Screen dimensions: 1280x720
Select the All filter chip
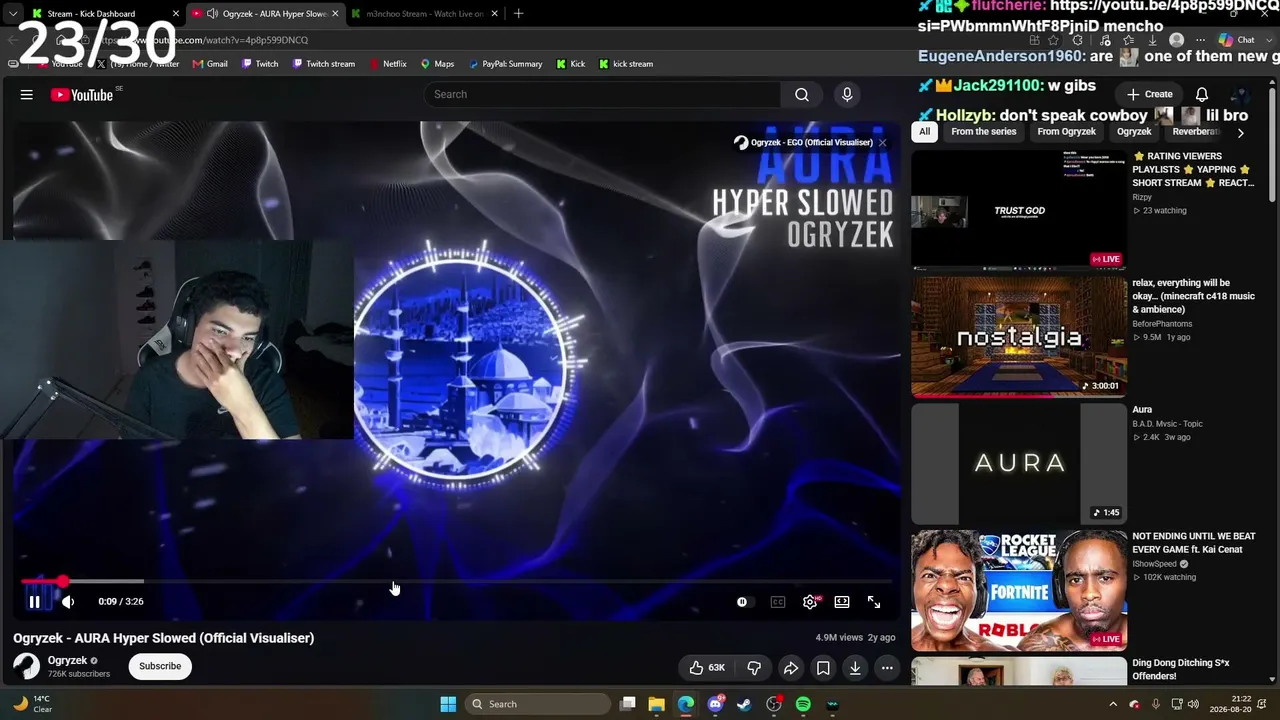pos(925,132)
